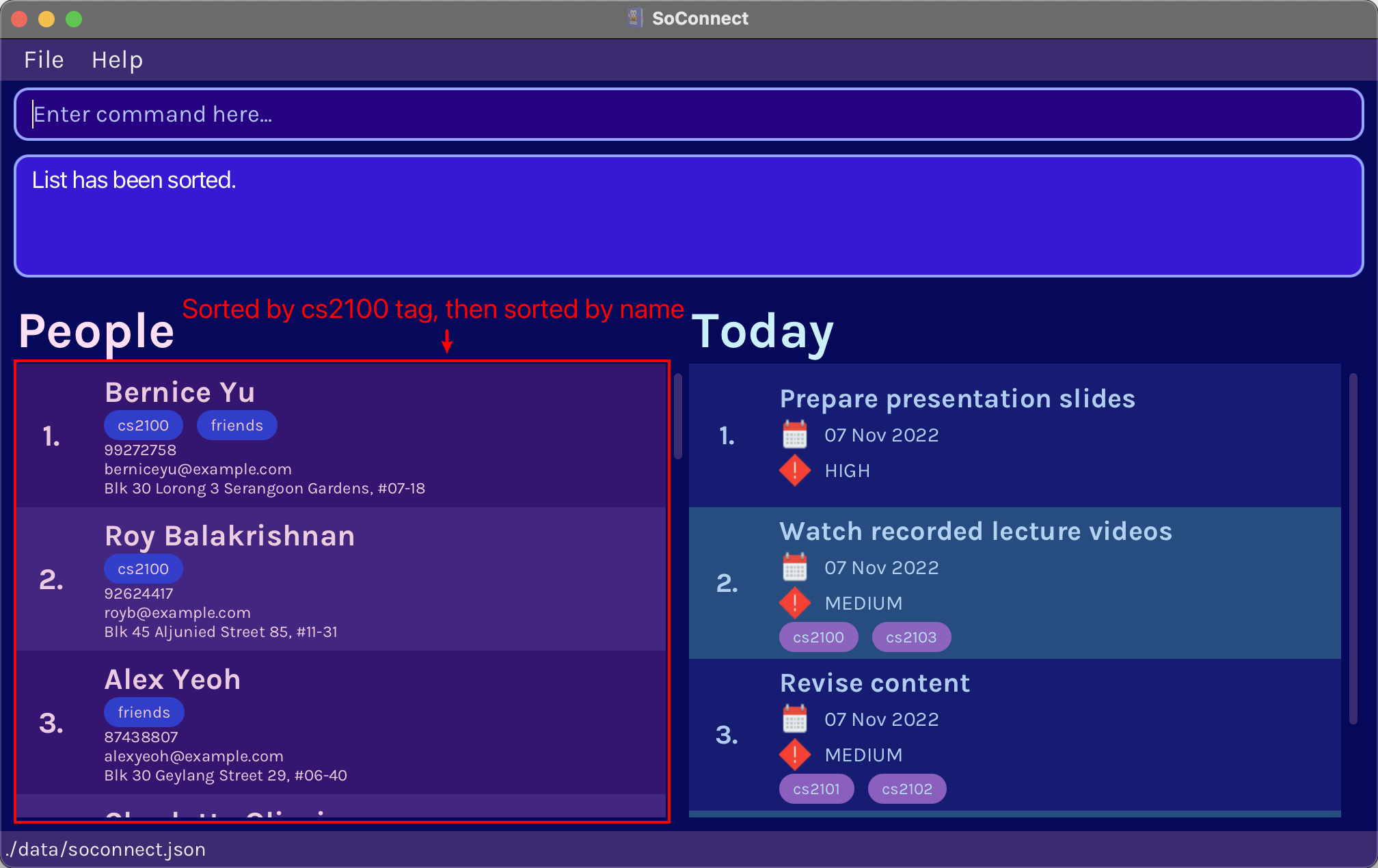Click calendar icon under Watch recorded lecture videos
The height and width of the screenshot is (868, 1378).
[794, 567]
